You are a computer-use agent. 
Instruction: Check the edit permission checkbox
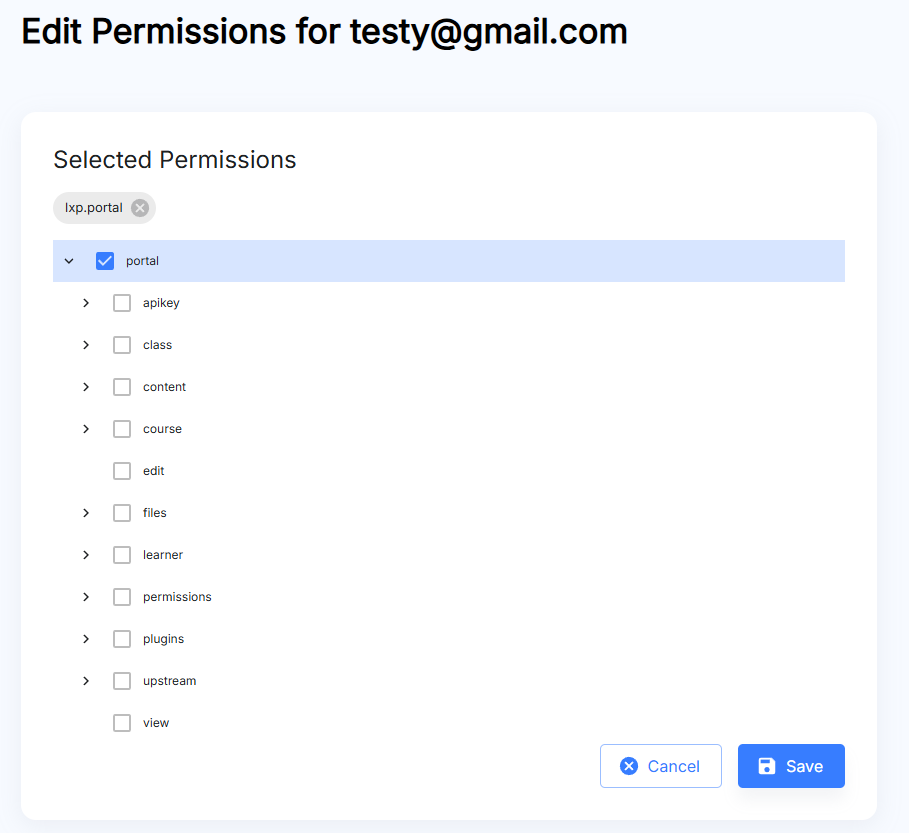tap(122, 471)
